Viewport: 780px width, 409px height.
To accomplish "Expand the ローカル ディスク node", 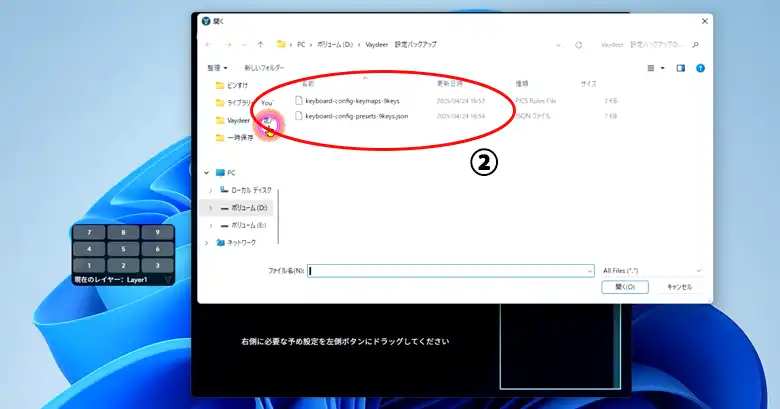I will [210, 191].
